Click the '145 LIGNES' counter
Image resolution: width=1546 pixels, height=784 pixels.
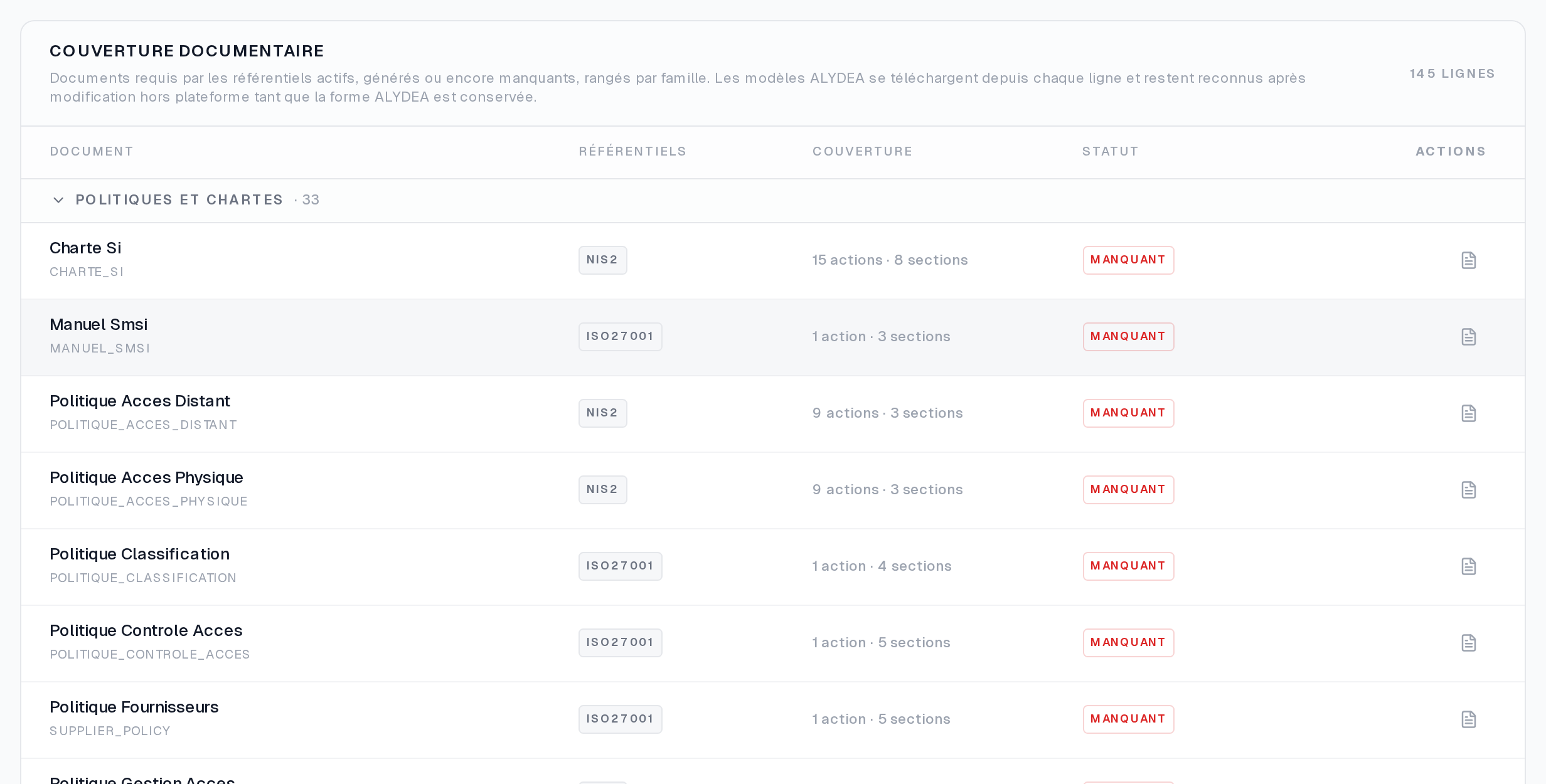(x=1452, y=74)
